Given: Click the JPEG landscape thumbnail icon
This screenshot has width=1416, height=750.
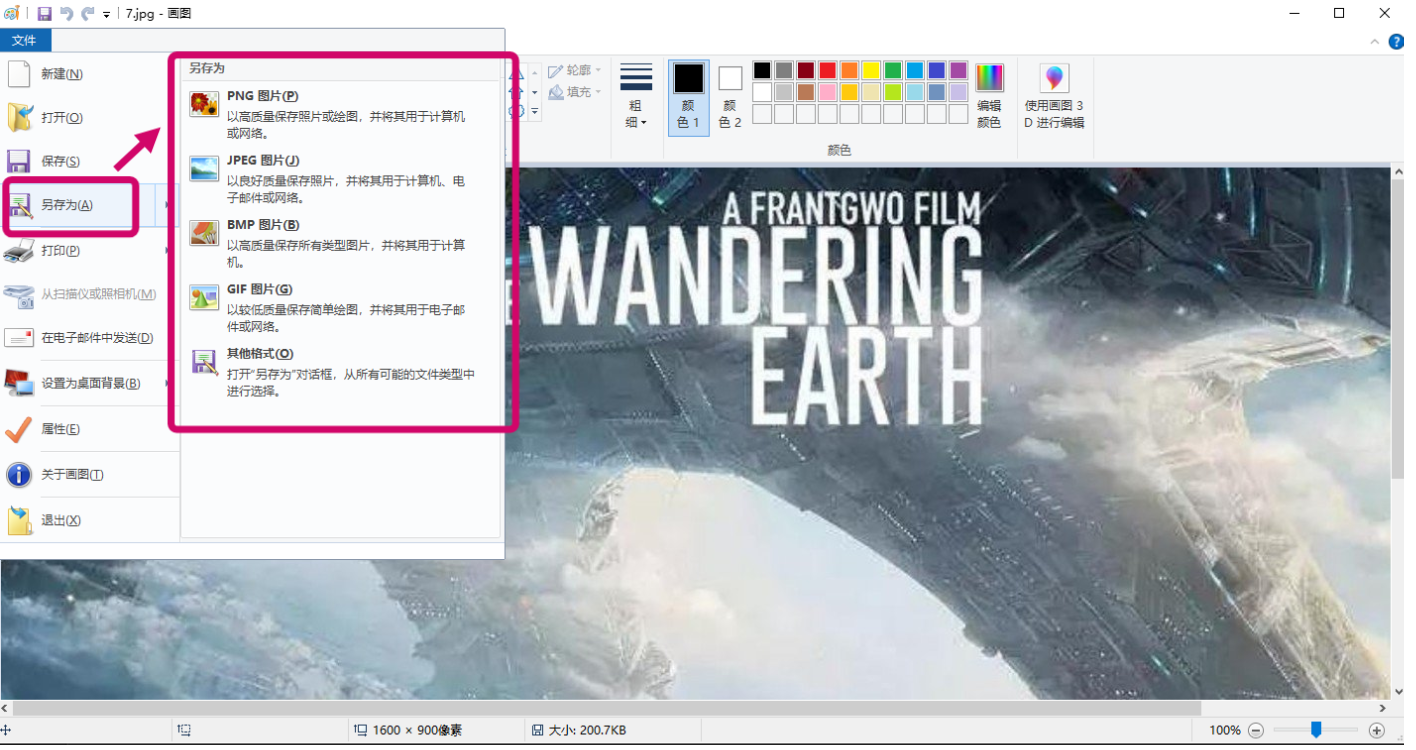Looking at the screenshot, I should (x=204, y=168).
